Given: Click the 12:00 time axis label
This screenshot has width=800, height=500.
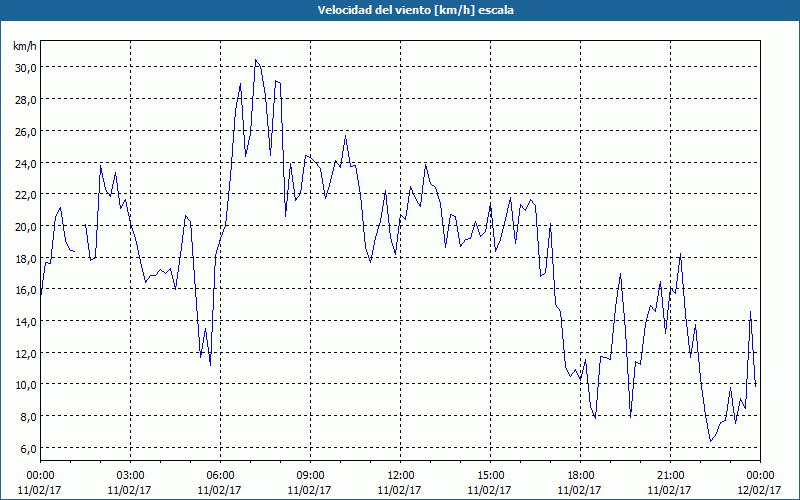Looking at the screenshot, I should (x=401, y=476).
